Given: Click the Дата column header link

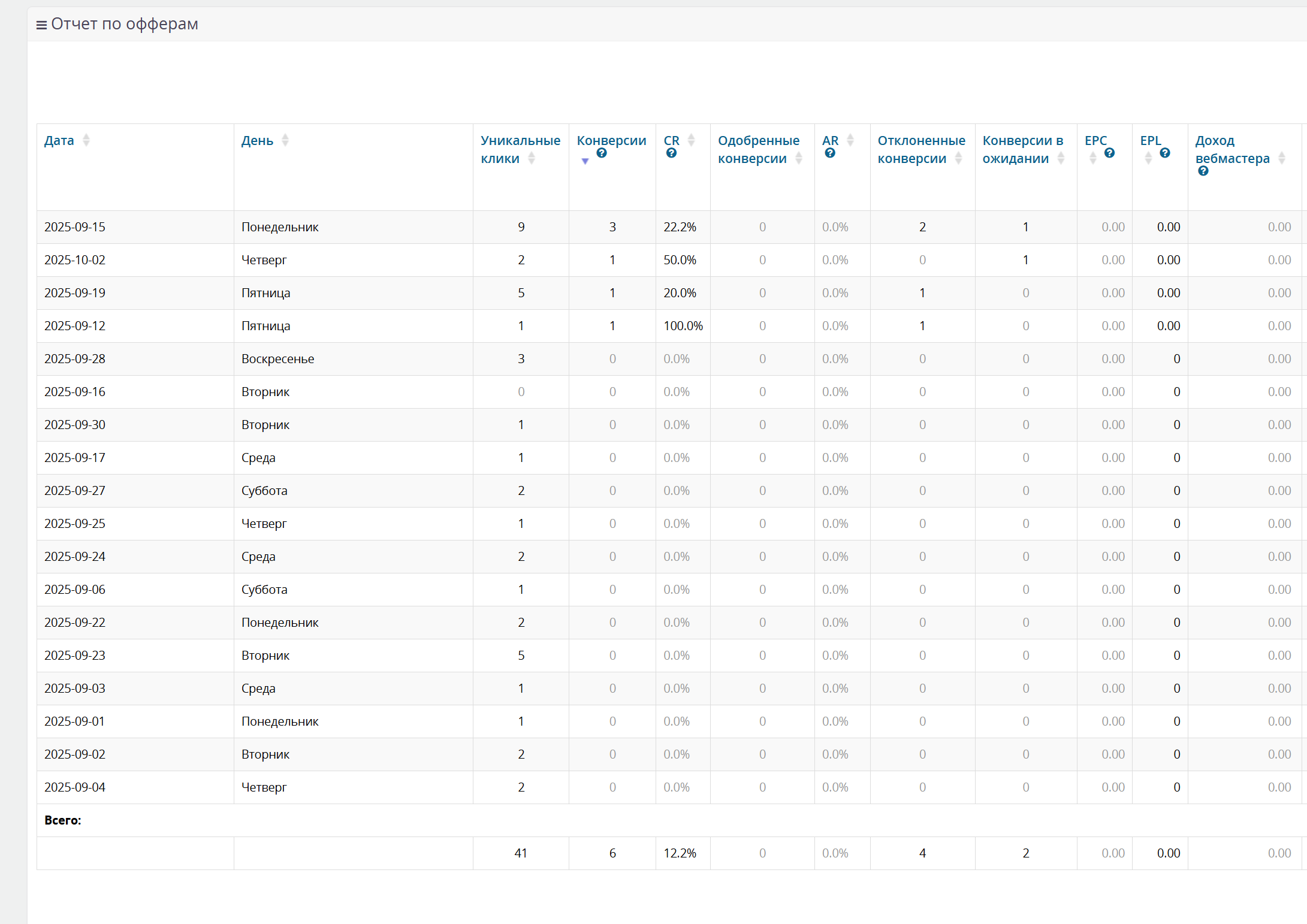Looking at the screenshot, I should pyautogui.click(x=59, y=141).
